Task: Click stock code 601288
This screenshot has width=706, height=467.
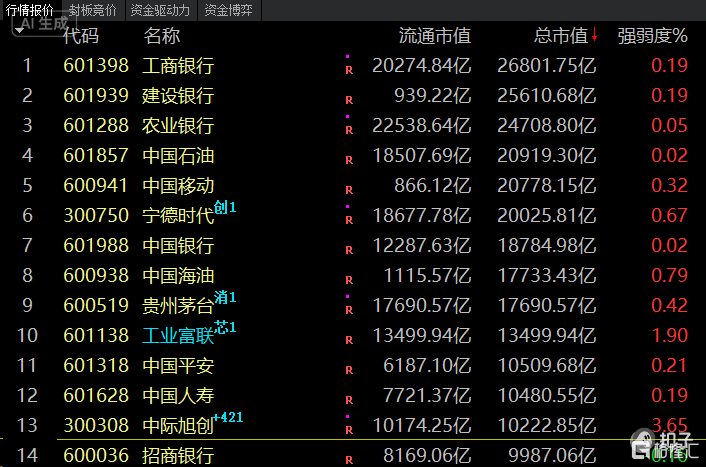Action: coord(96,126)
